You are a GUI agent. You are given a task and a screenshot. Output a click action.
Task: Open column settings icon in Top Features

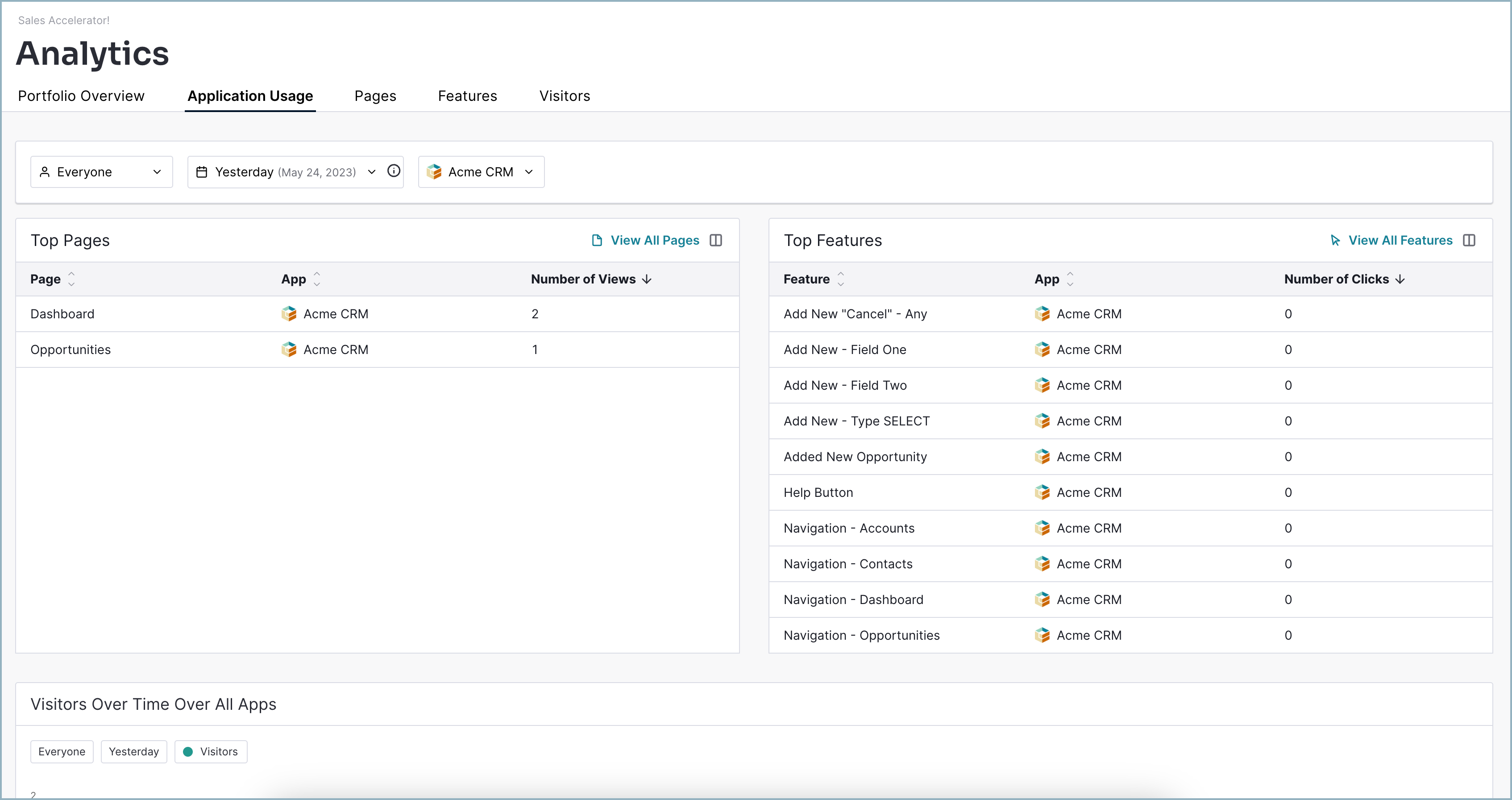pos(1469,240)
